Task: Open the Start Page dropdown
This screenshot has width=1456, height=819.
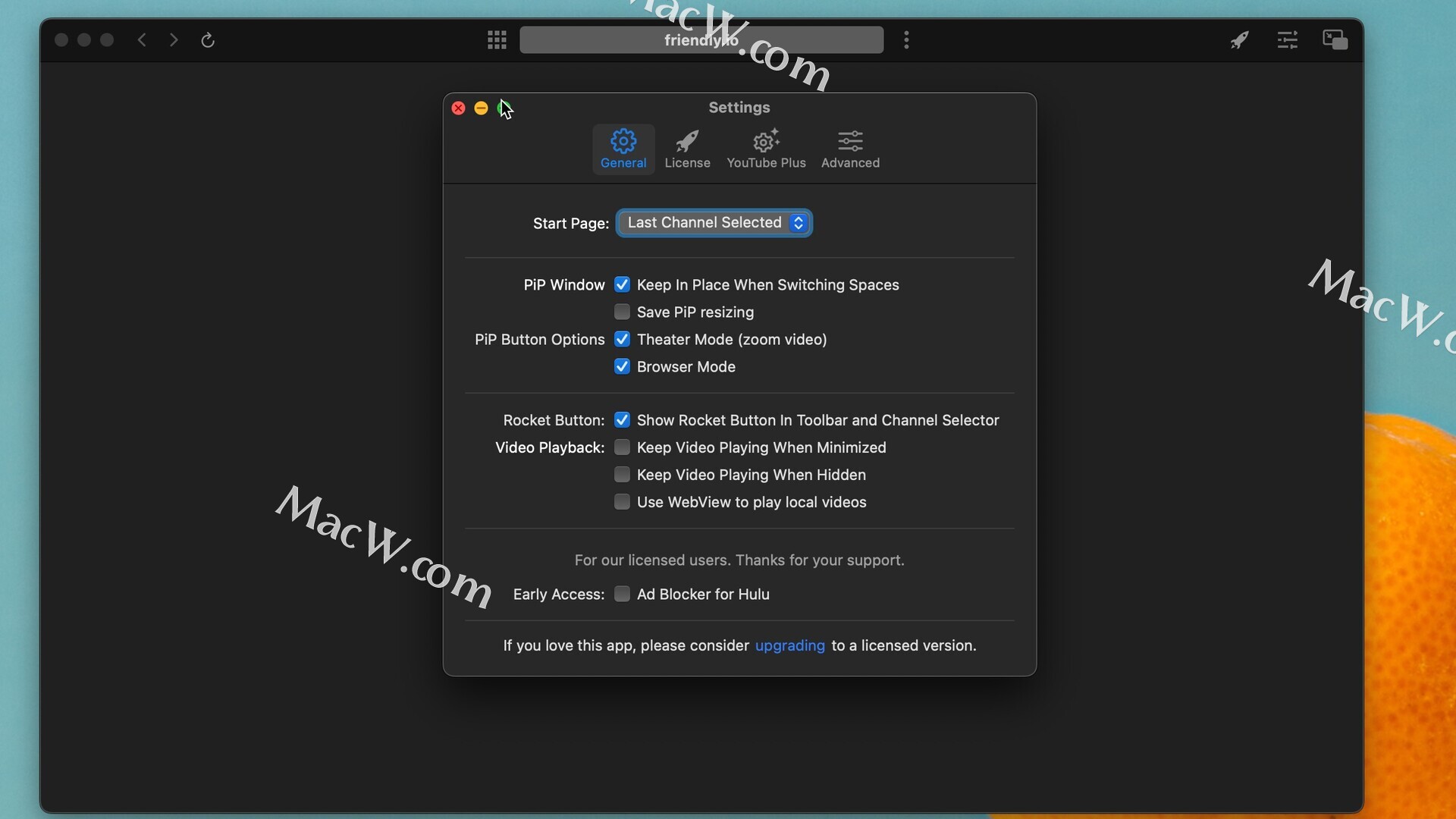Action: 714,223
